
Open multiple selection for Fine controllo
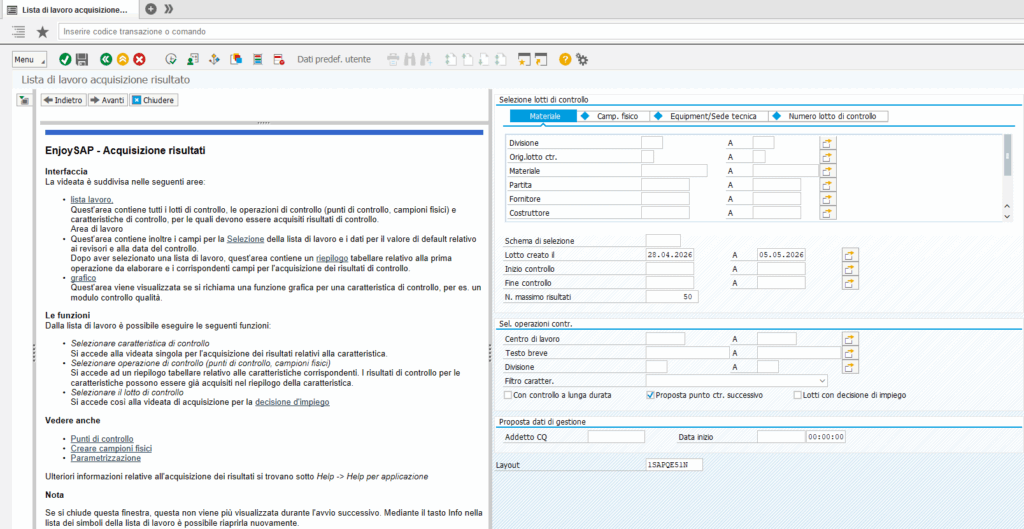click(850, 283)
